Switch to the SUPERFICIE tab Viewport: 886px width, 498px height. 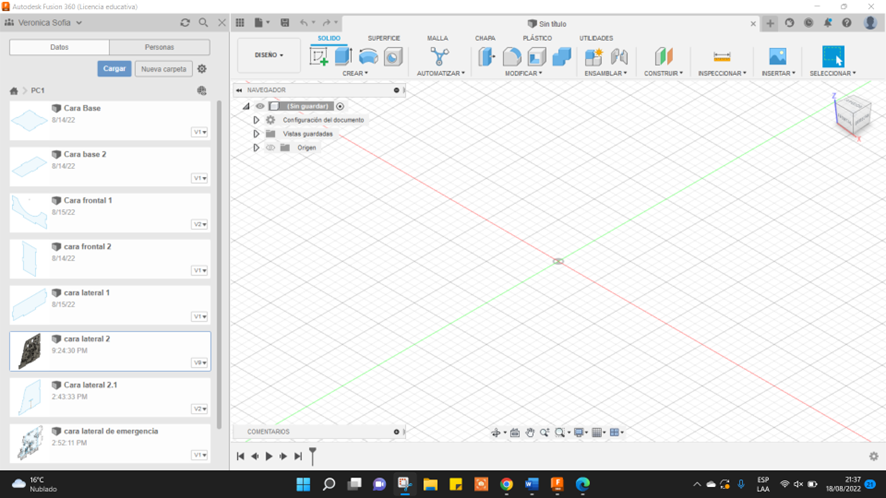click(x=384, y=38)
